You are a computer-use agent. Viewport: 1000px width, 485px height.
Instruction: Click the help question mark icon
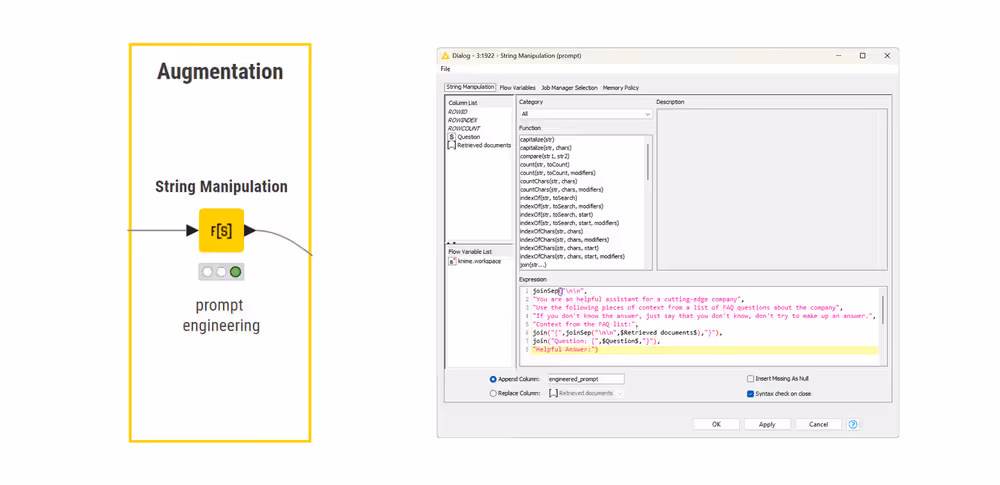pyautogui.click(x=853, y=425)
